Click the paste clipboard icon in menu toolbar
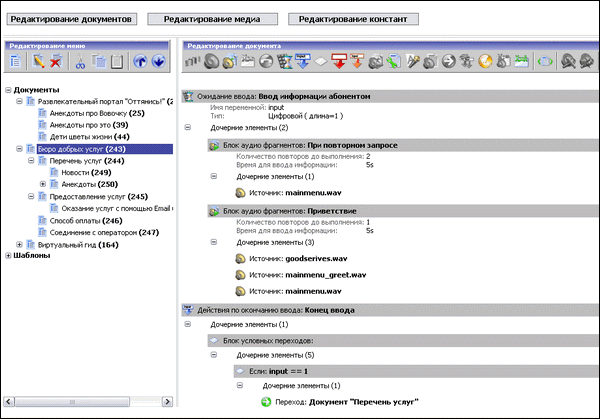The height and width of the screenshot is (419, 600). pyautogui.click(x=117, y=62)
